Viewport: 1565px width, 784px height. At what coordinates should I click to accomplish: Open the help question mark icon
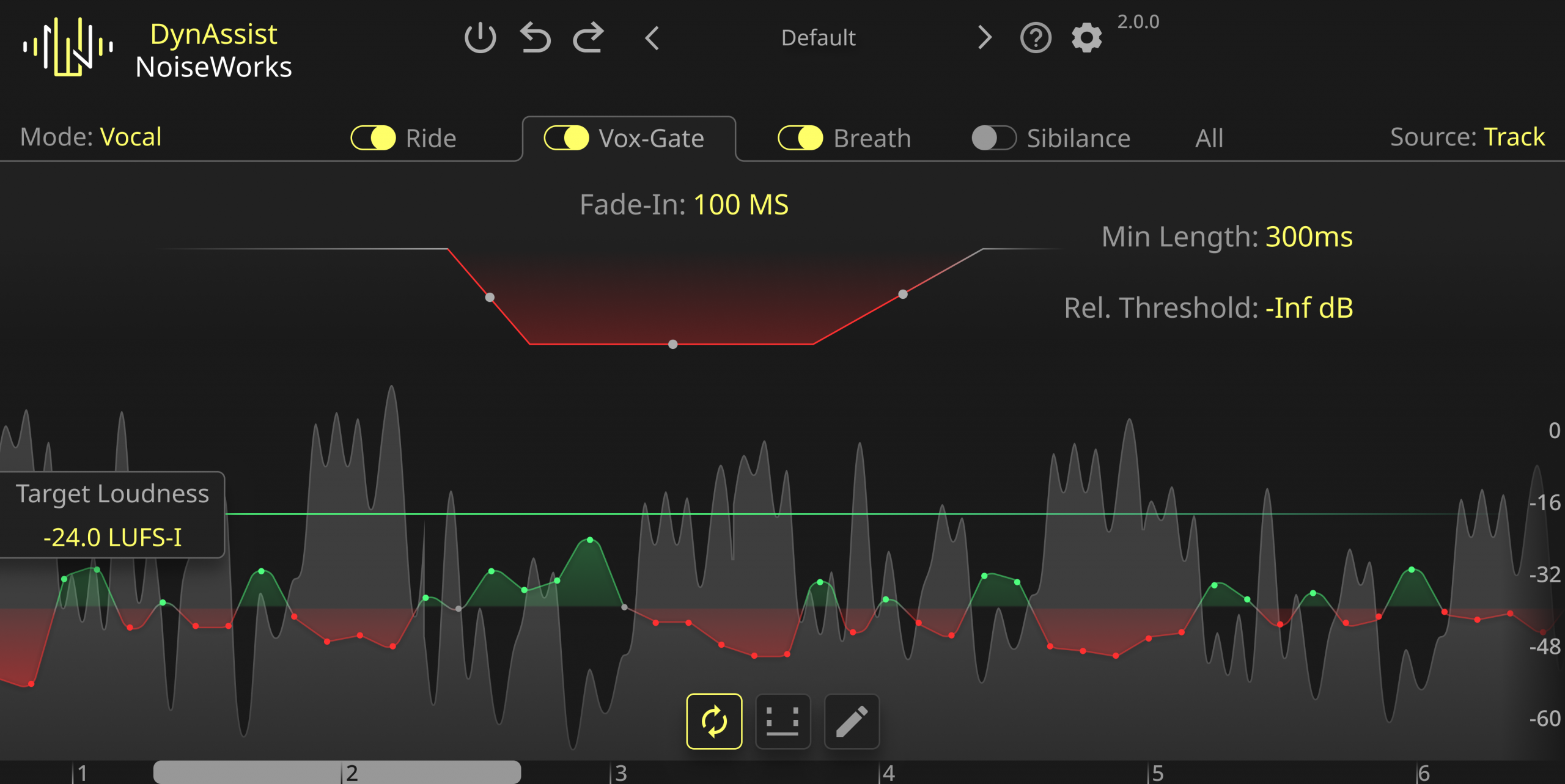(1036, 38)
